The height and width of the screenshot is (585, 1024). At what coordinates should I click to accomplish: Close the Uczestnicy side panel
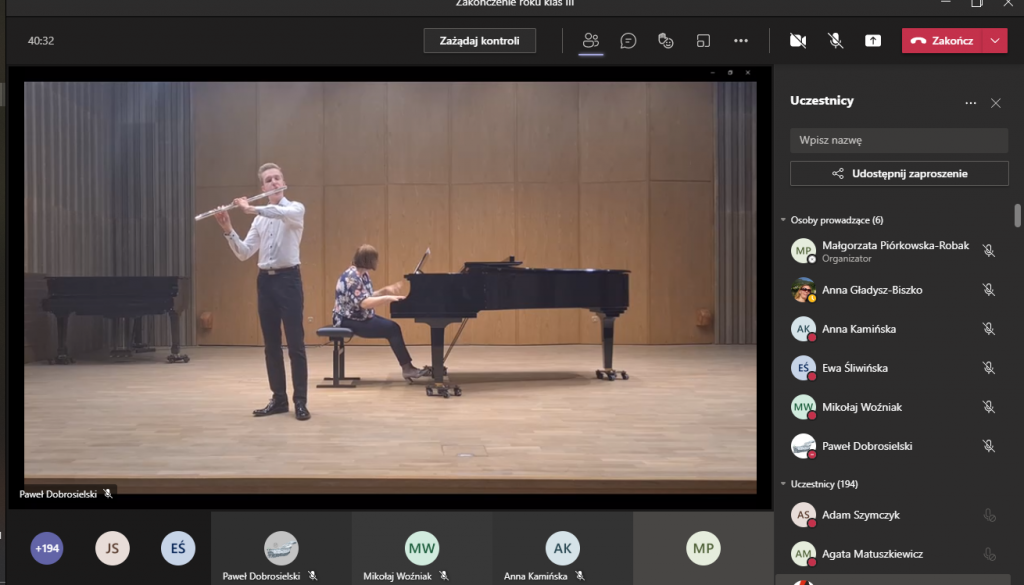point(995,103)
